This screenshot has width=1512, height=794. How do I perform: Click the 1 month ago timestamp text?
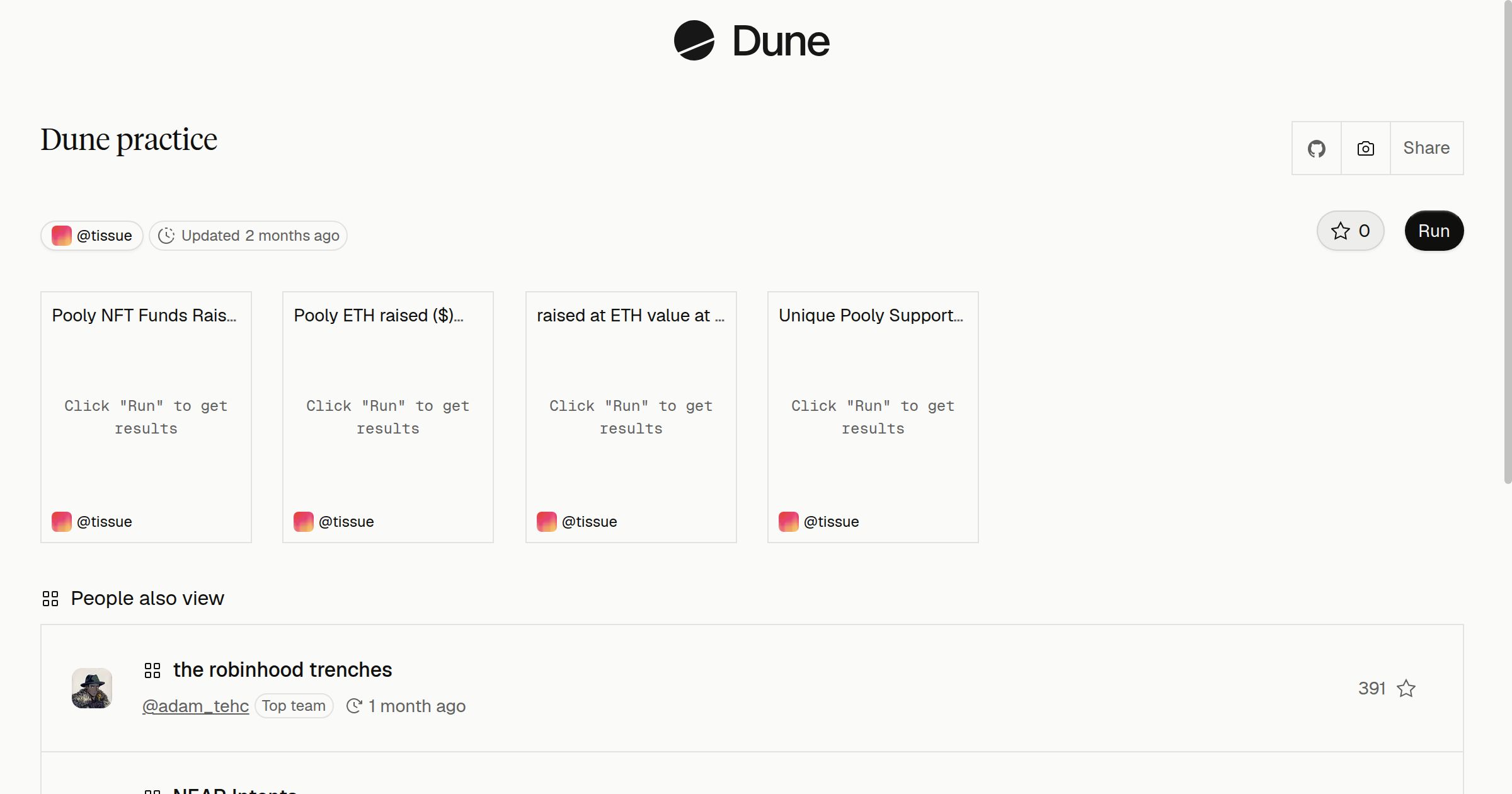[417, 706]
